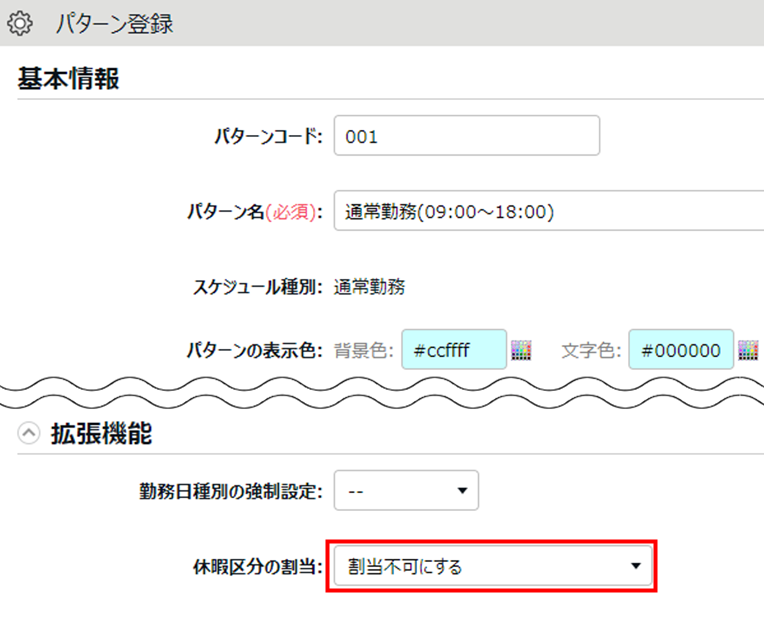Open the 文字色 color palette icon
Image resolution: width=764 pixels, height=618 pixels.
(x=748, y=350)
